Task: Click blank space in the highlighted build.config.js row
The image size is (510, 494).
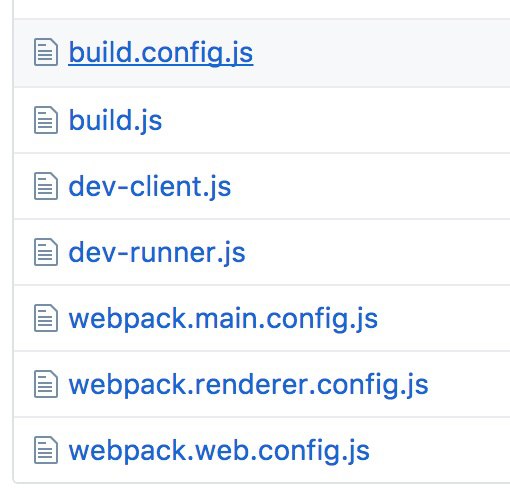Action: [x=380, y=53]
